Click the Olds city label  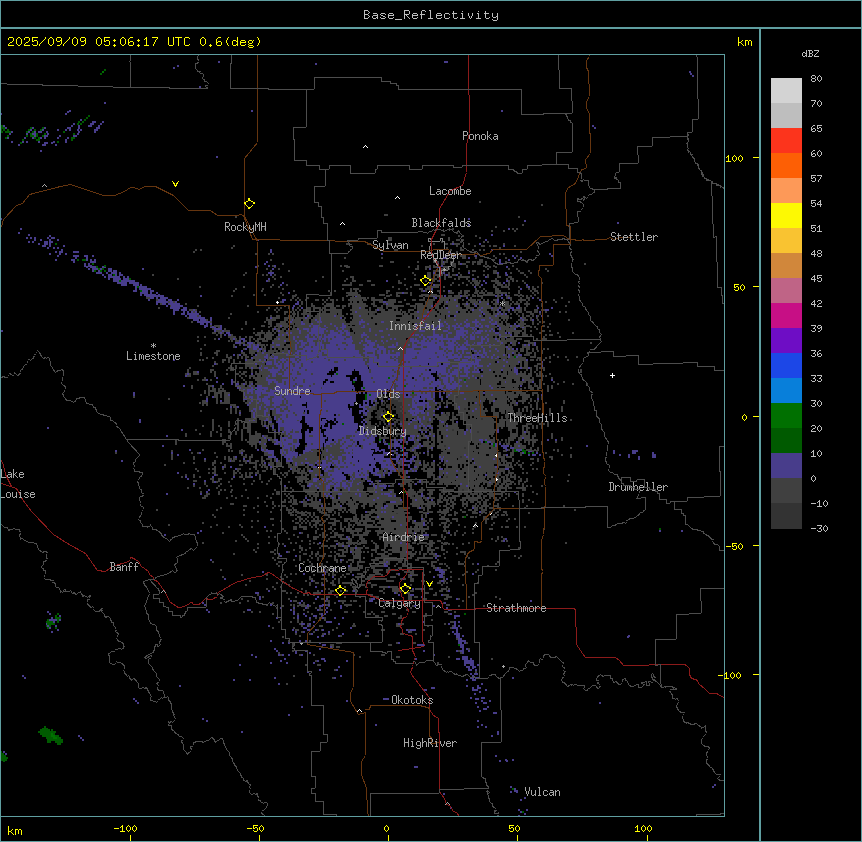[x=388, y=394]
